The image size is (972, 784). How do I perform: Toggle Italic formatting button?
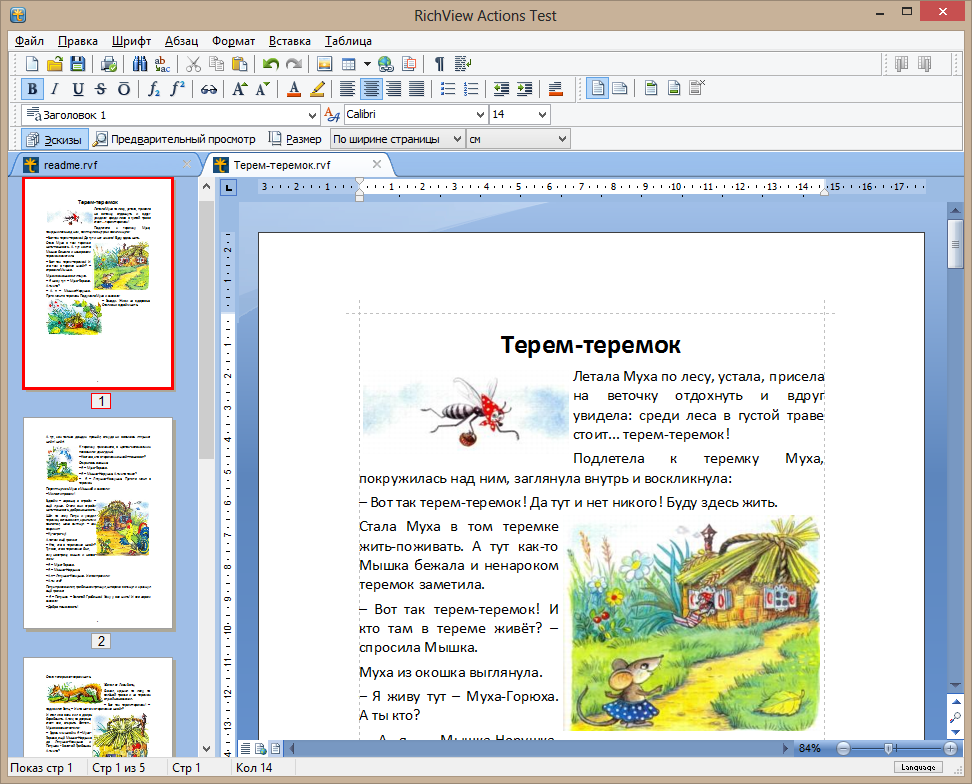(x=55, y=89)
